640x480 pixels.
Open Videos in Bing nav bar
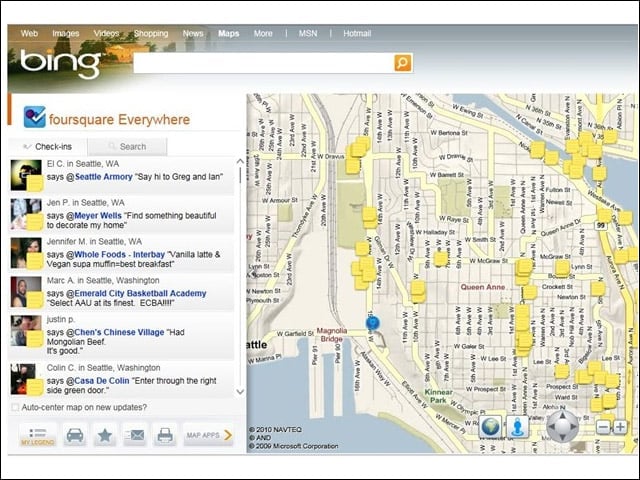coord(106,33)
